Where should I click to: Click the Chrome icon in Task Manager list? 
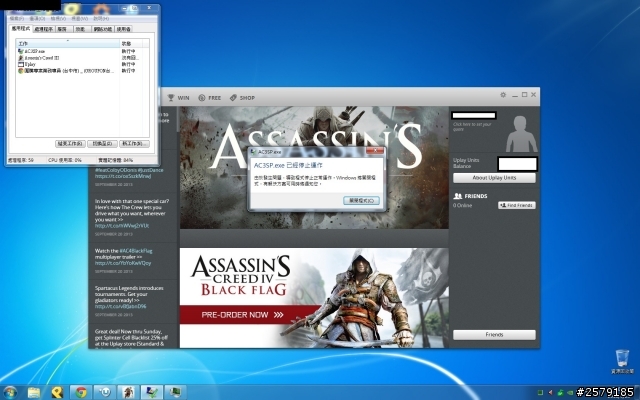point(21,71)
